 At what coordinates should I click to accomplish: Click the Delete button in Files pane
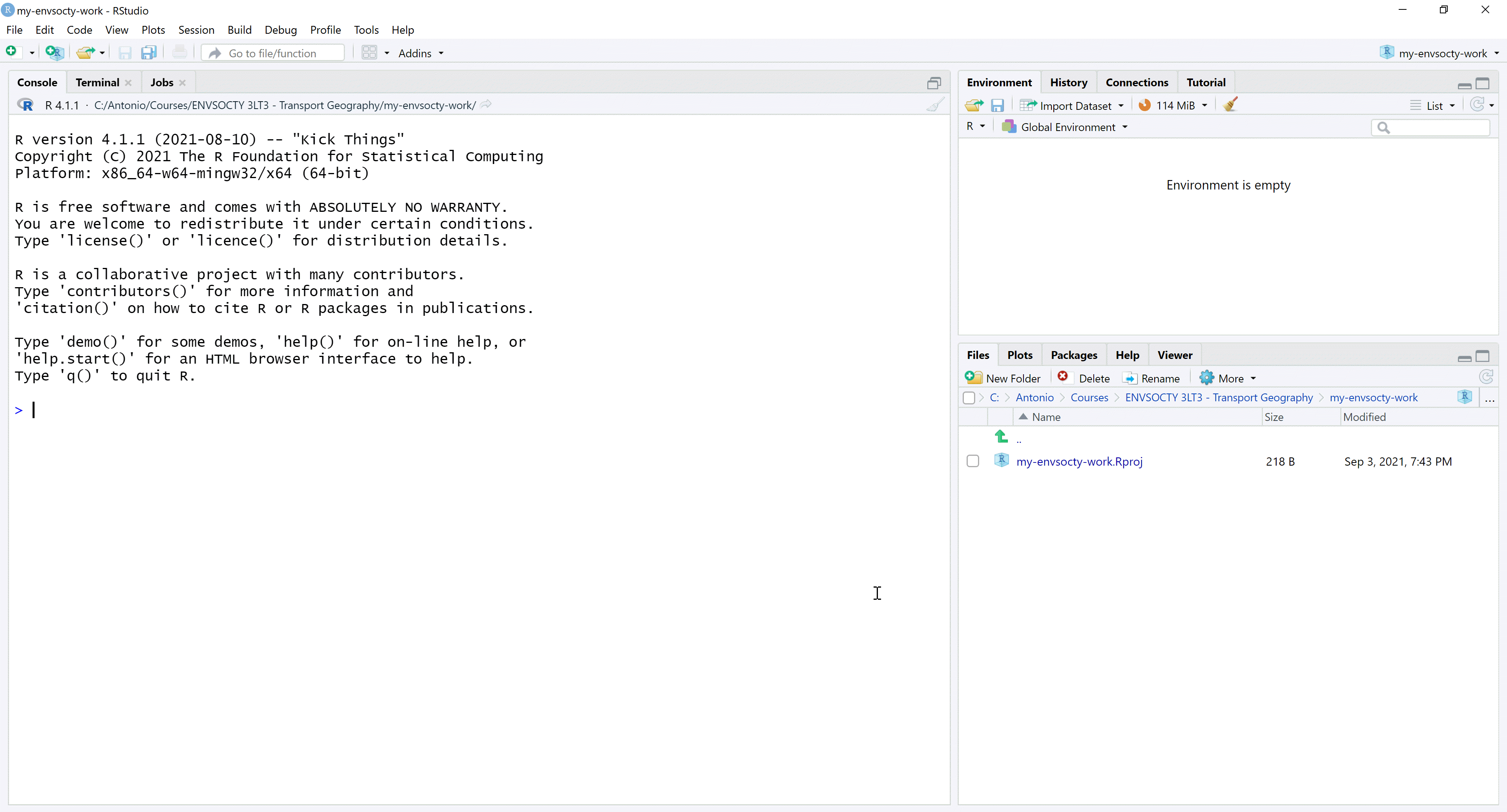1084,378
